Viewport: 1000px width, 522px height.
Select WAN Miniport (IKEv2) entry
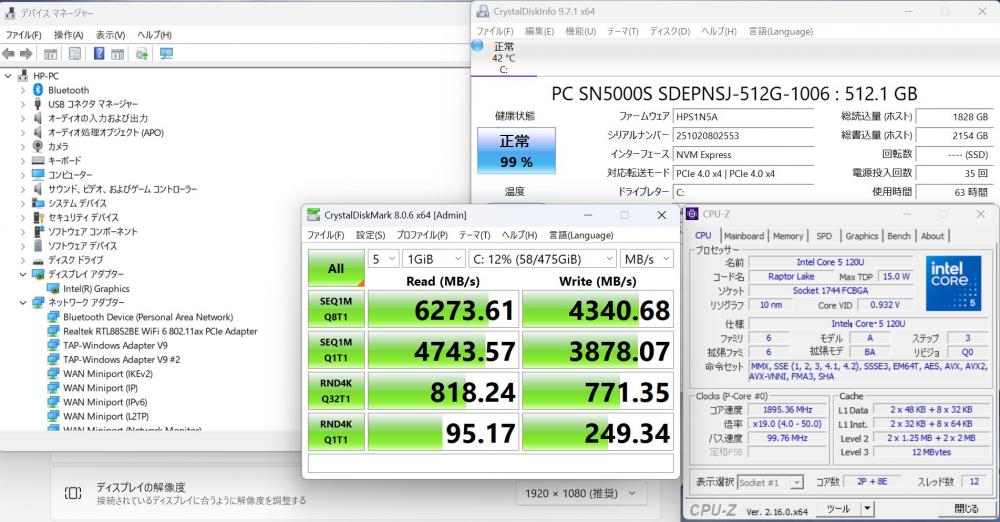[107, 374]
